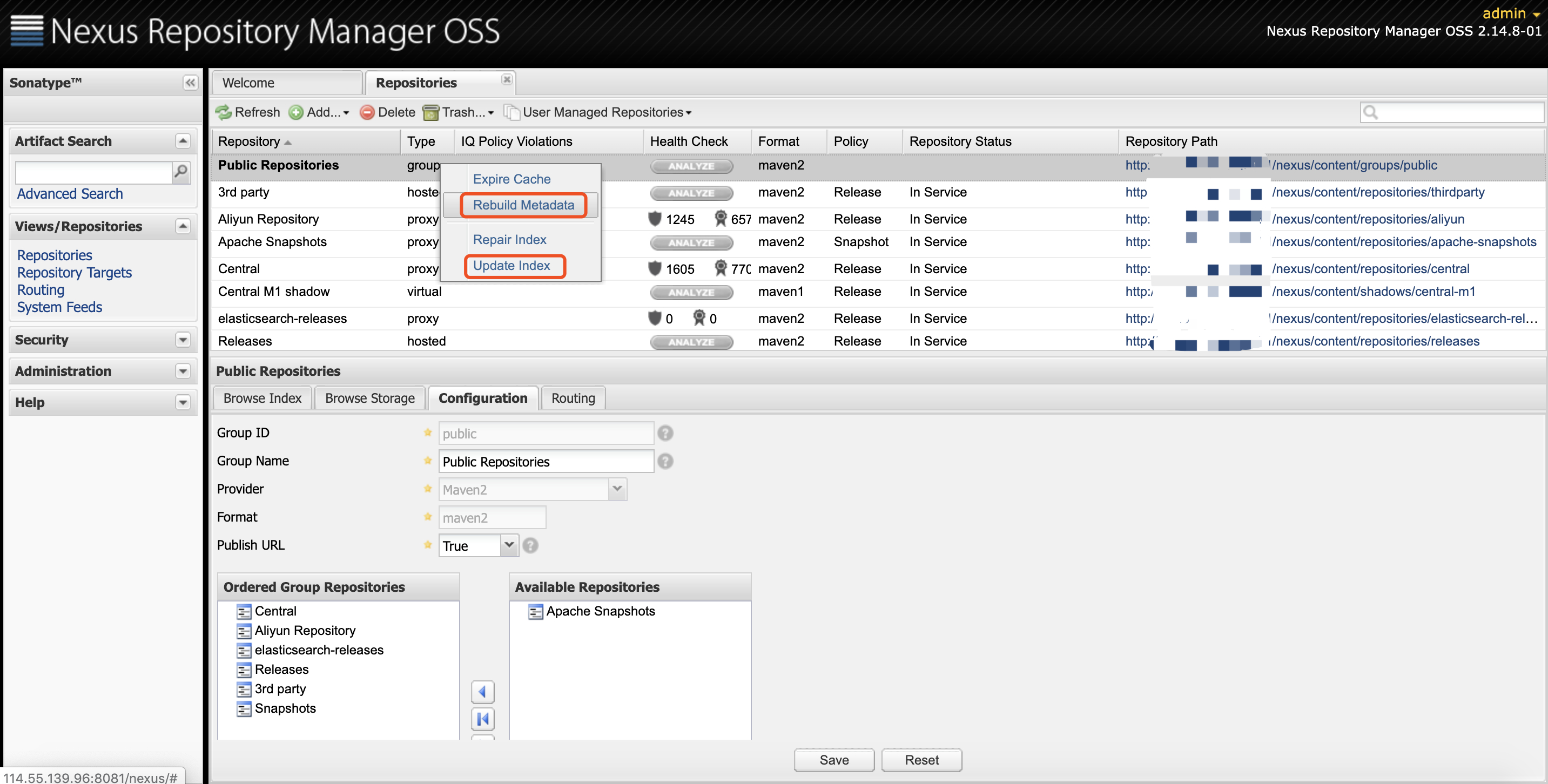Image resolution: width=1548 pixels, height=784 pixels.
Task: Click the repository filter search box
Action: pos(1452,112)
